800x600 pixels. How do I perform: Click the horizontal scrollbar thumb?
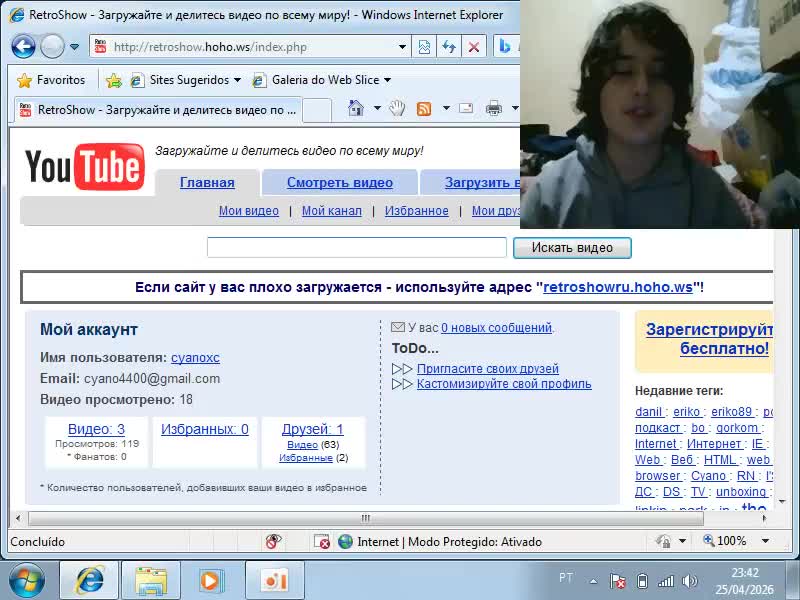[365, 518]
